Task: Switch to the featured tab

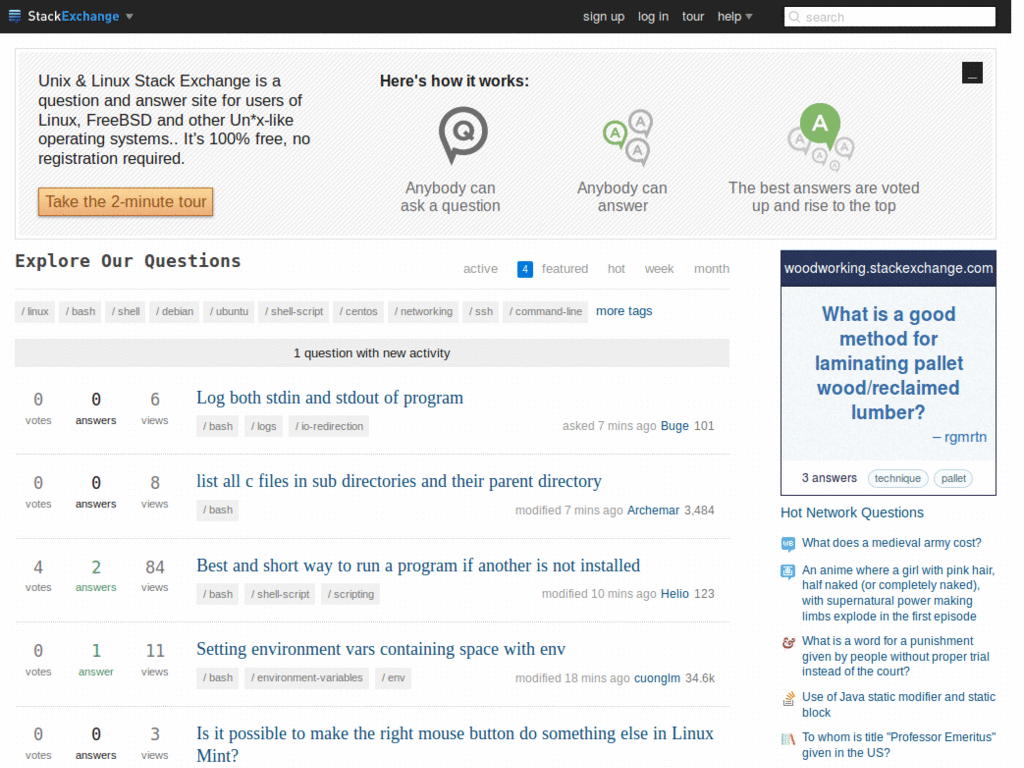Action: point(564,268)
